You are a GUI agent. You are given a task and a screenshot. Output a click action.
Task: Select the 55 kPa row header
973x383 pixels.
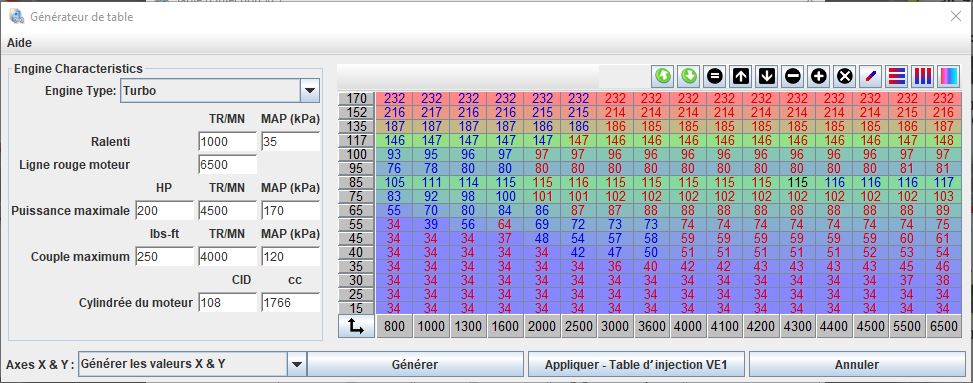tap(356, 224)
